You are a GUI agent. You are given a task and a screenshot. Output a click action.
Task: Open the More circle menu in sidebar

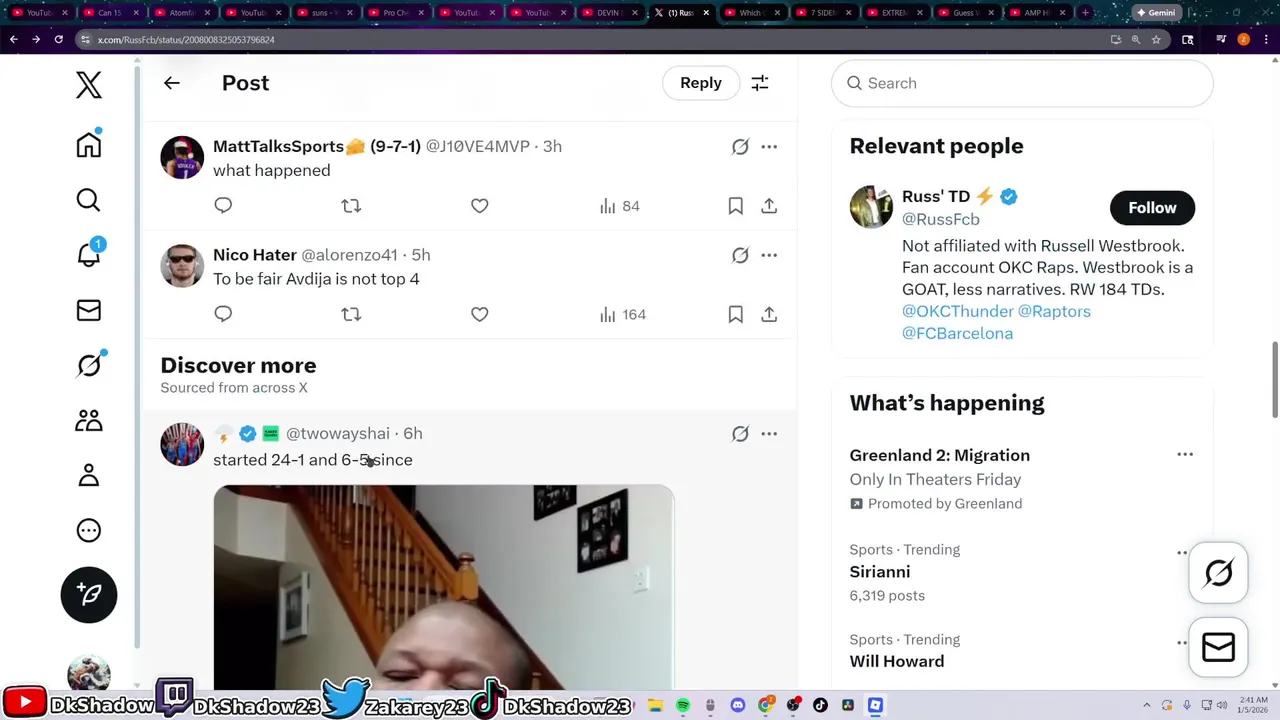(89, 530)
